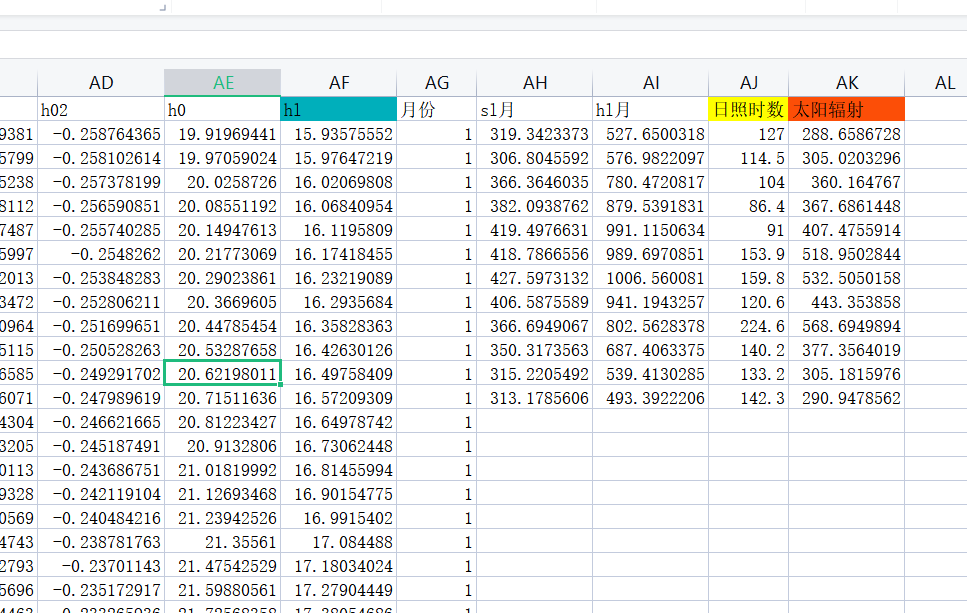This screenshot has height=613, width=967.
Task: Select cell containing 16.42630126
Action: point(339,350)
